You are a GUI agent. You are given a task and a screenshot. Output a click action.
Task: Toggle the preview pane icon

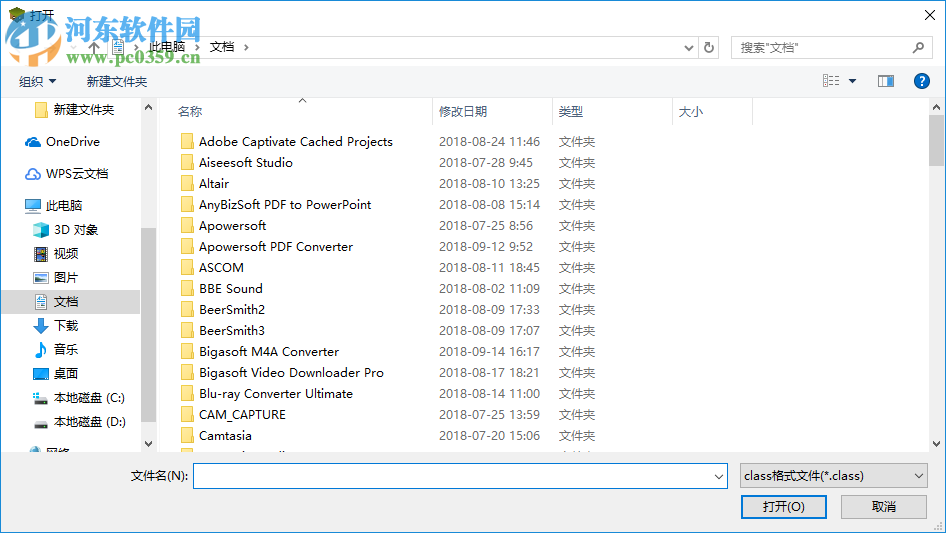pyautogui.click(x=886, y=81)
